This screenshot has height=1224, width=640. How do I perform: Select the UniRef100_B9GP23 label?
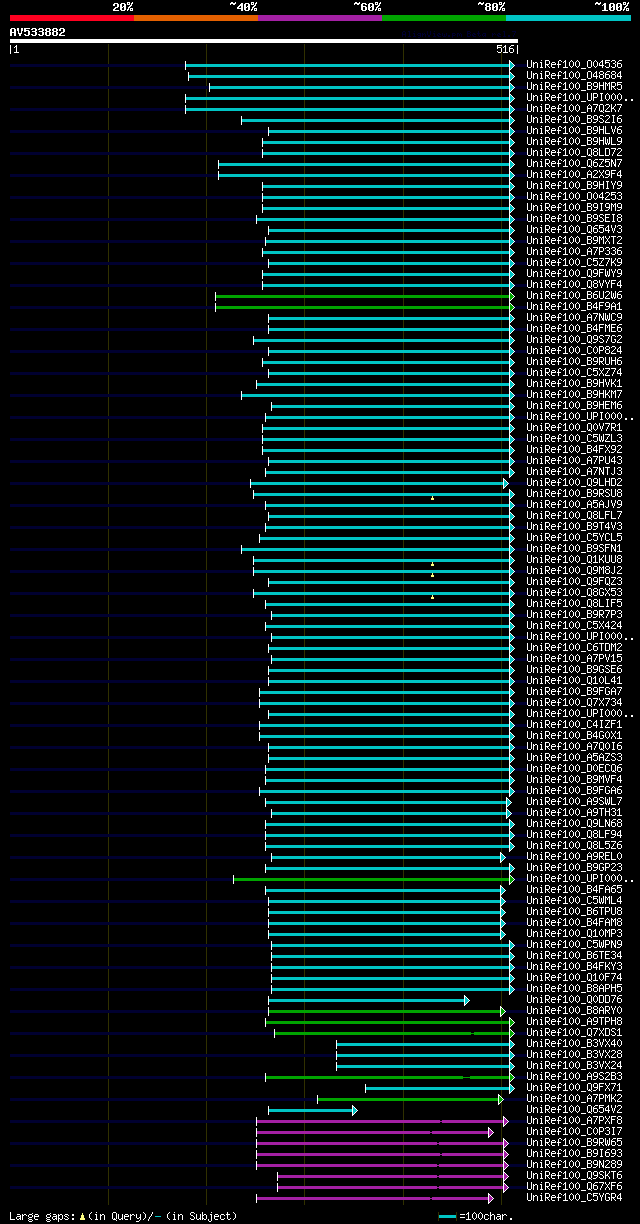click(x=574, y=868)
